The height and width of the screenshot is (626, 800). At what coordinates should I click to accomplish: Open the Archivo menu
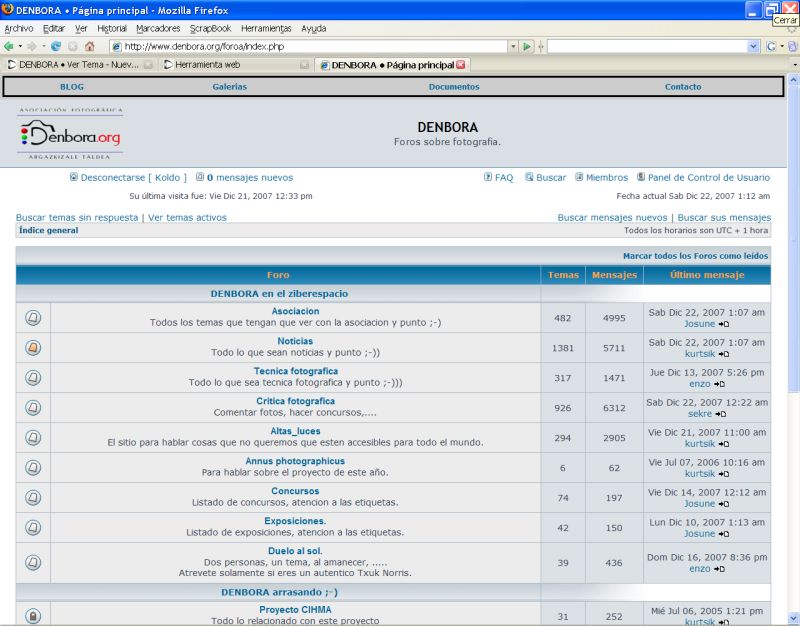click(x=19, y=29)
